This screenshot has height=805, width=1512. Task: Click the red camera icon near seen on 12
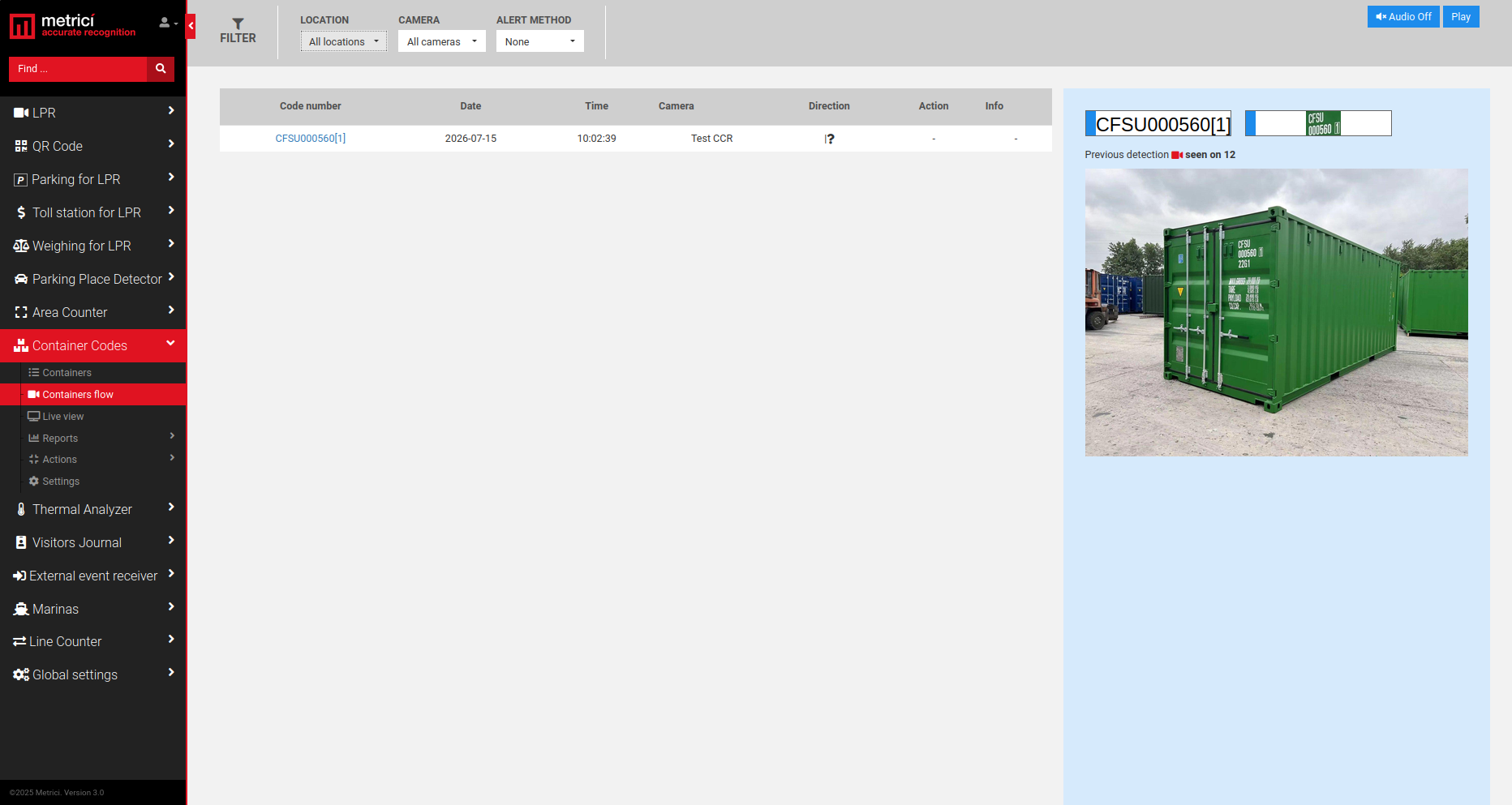click(x=1177, y=155)
